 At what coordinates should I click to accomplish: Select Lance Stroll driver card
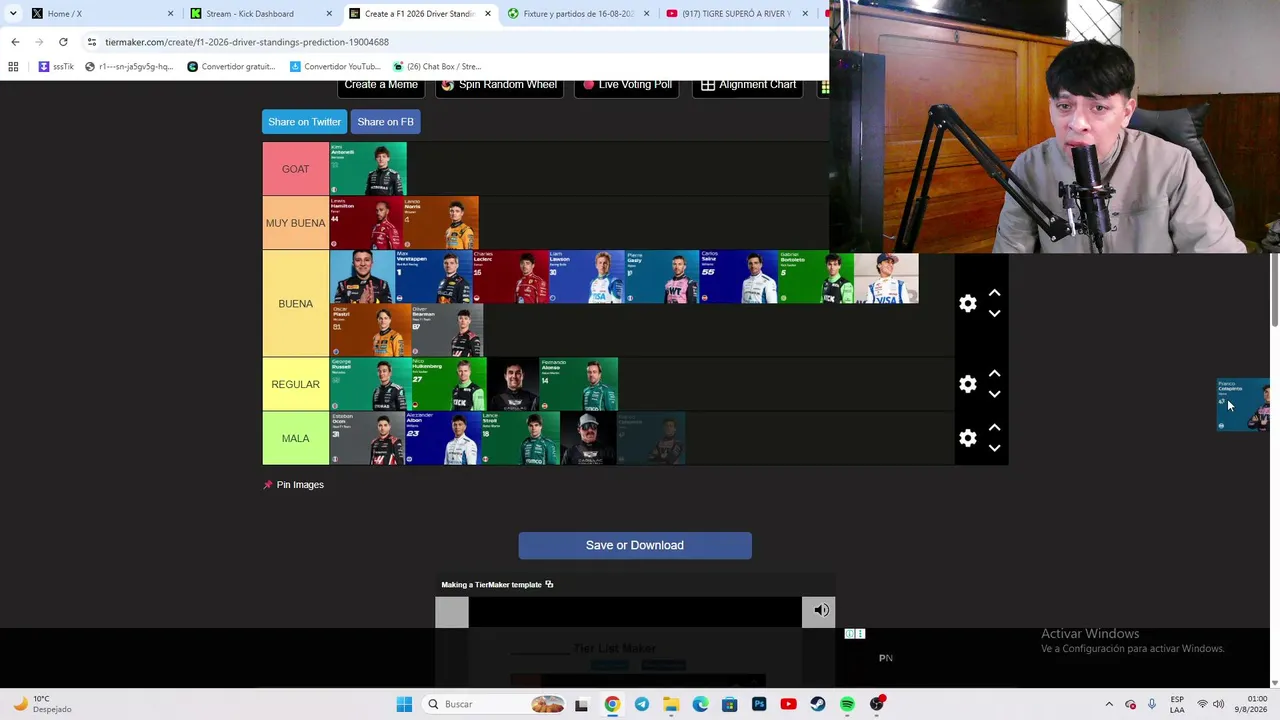click(520, 438)
